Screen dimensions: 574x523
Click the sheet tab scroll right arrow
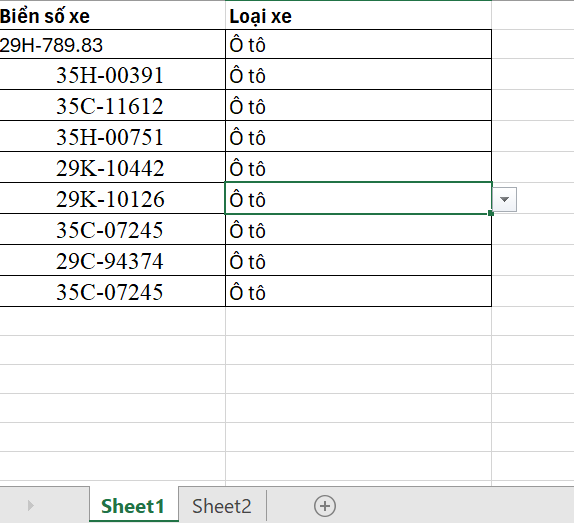[x=30, y=506]
